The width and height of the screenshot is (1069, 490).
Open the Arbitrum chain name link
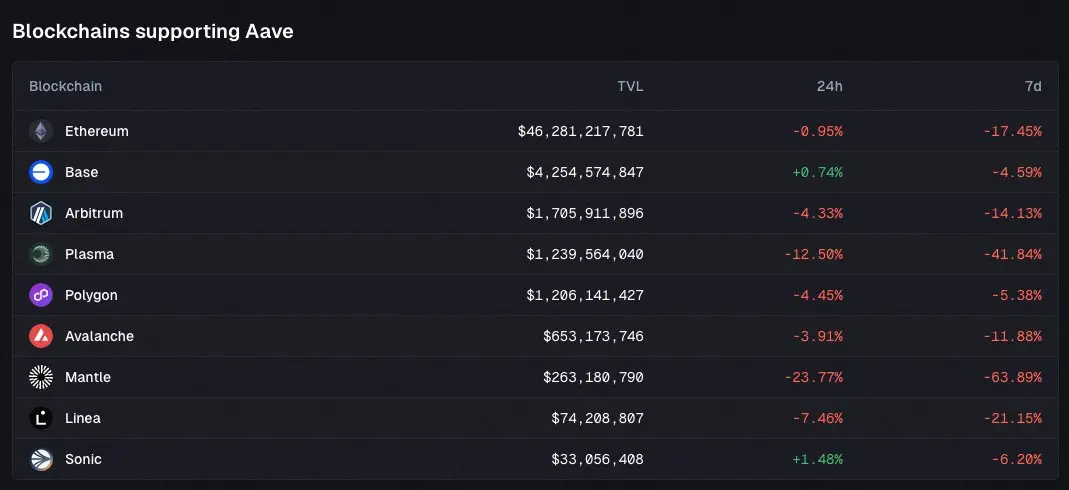tap(94, 213)
